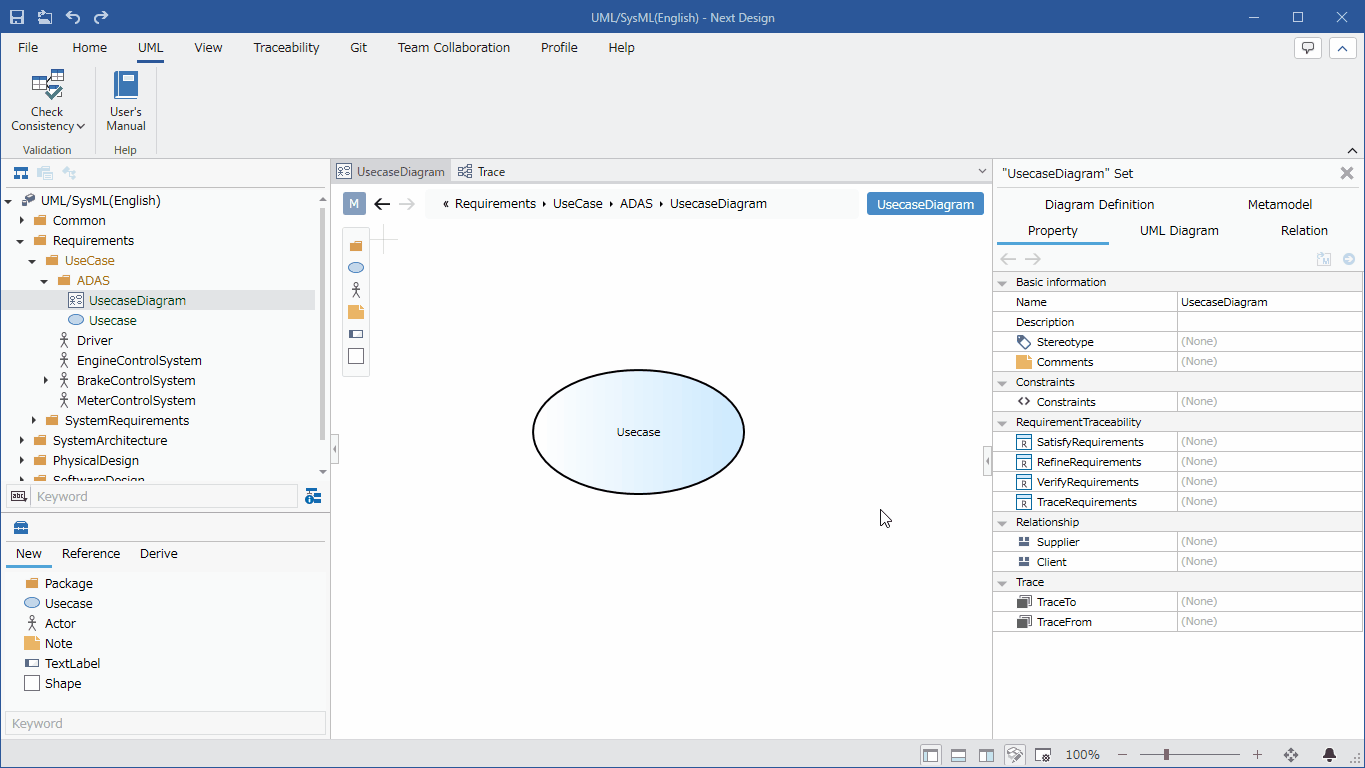Viewport: 1365px width, 768px height.
Task: Expand BrakeControlSystem node
Action: coord(46,381)
